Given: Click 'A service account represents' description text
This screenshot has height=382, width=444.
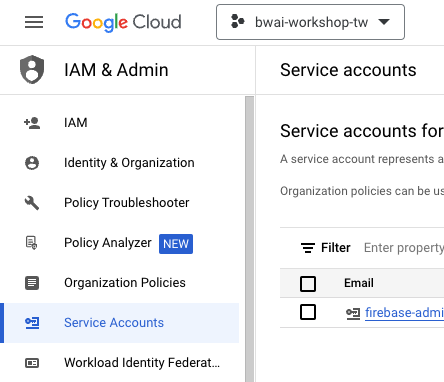Looking at the screenshot, I should [362, 159].
